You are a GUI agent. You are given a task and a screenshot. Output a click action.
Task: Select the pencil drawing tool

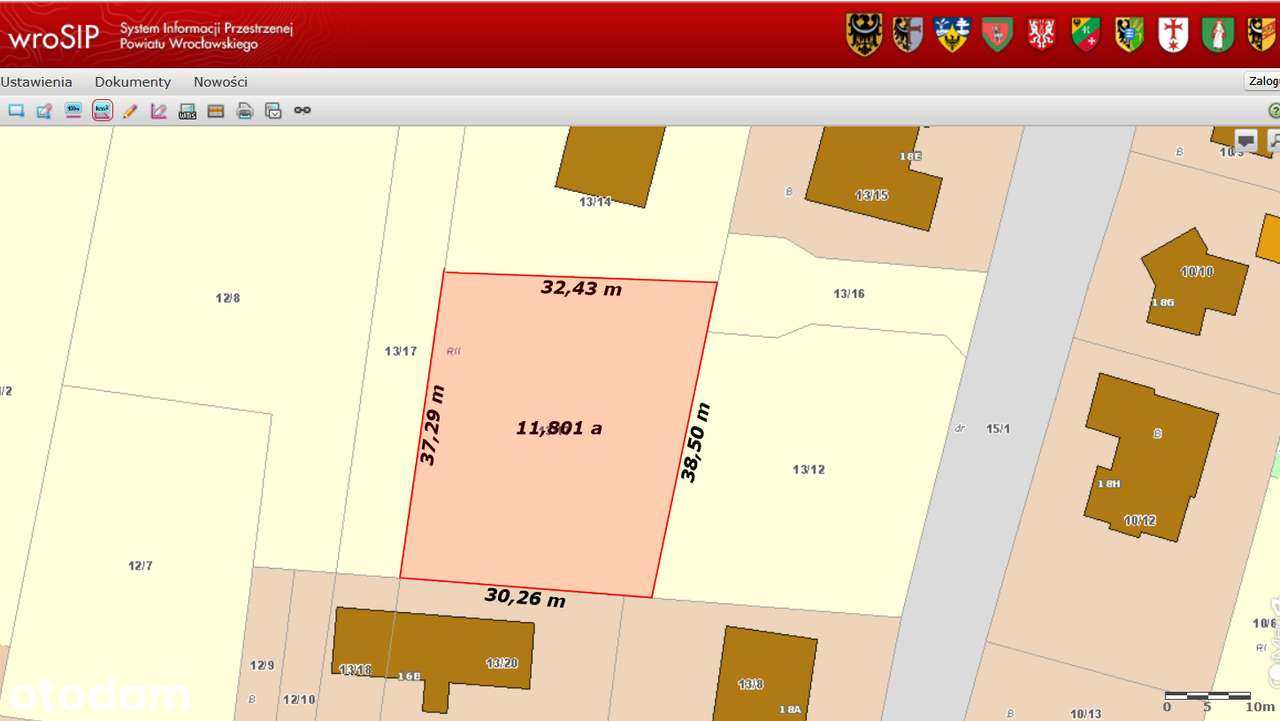pos(129,110)
